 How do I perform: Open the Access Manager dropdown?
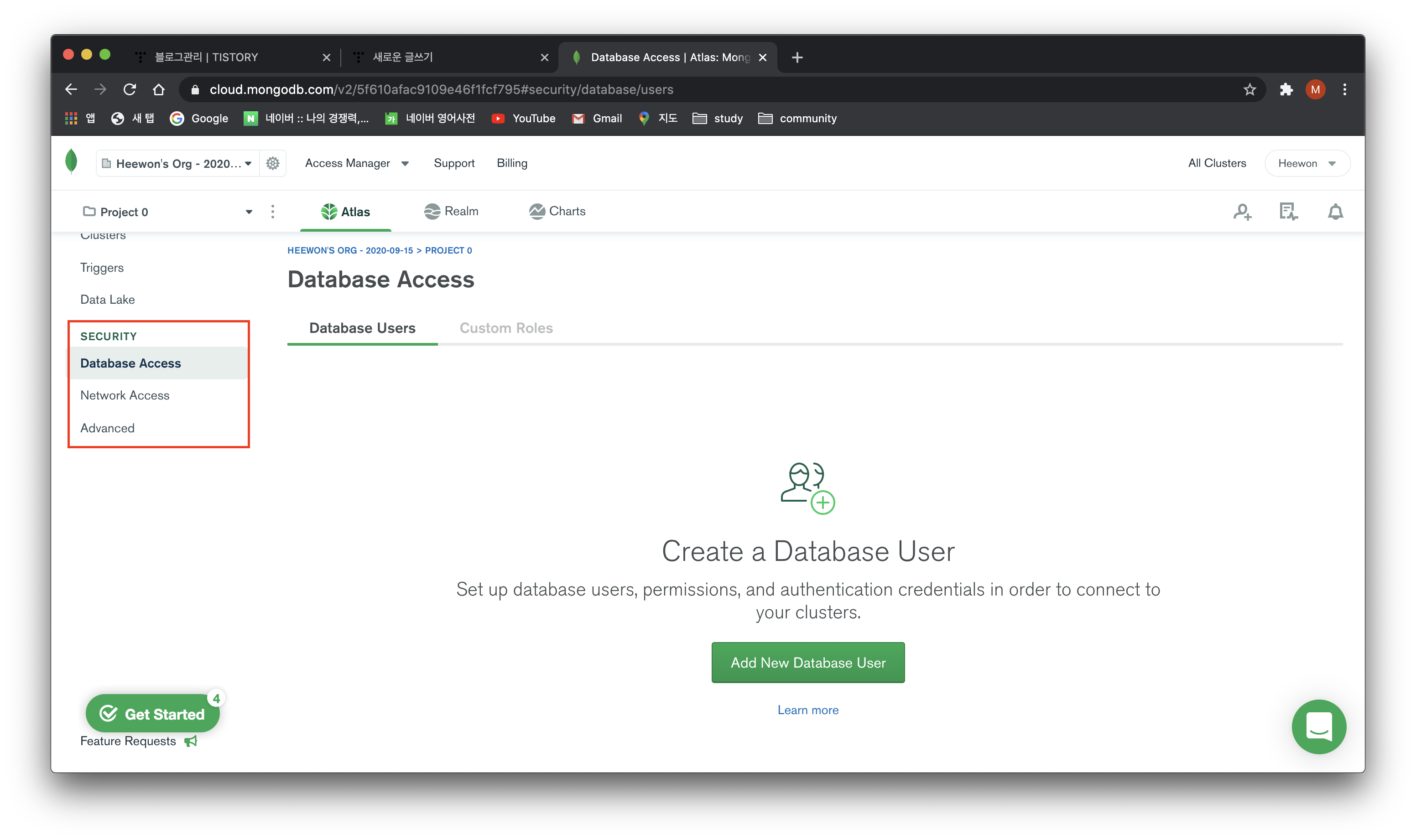coord(357,163)
